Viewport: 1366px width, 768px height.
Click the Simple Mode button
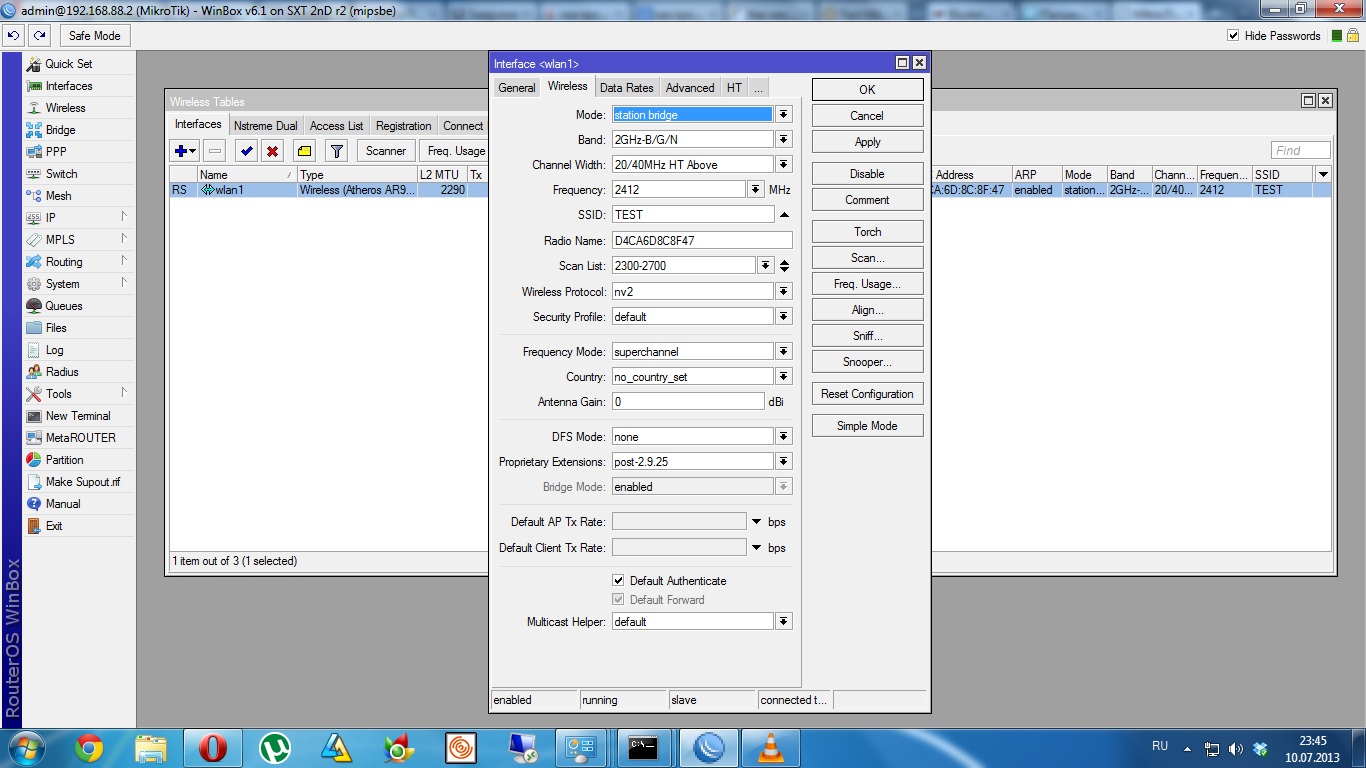(867, 426)
